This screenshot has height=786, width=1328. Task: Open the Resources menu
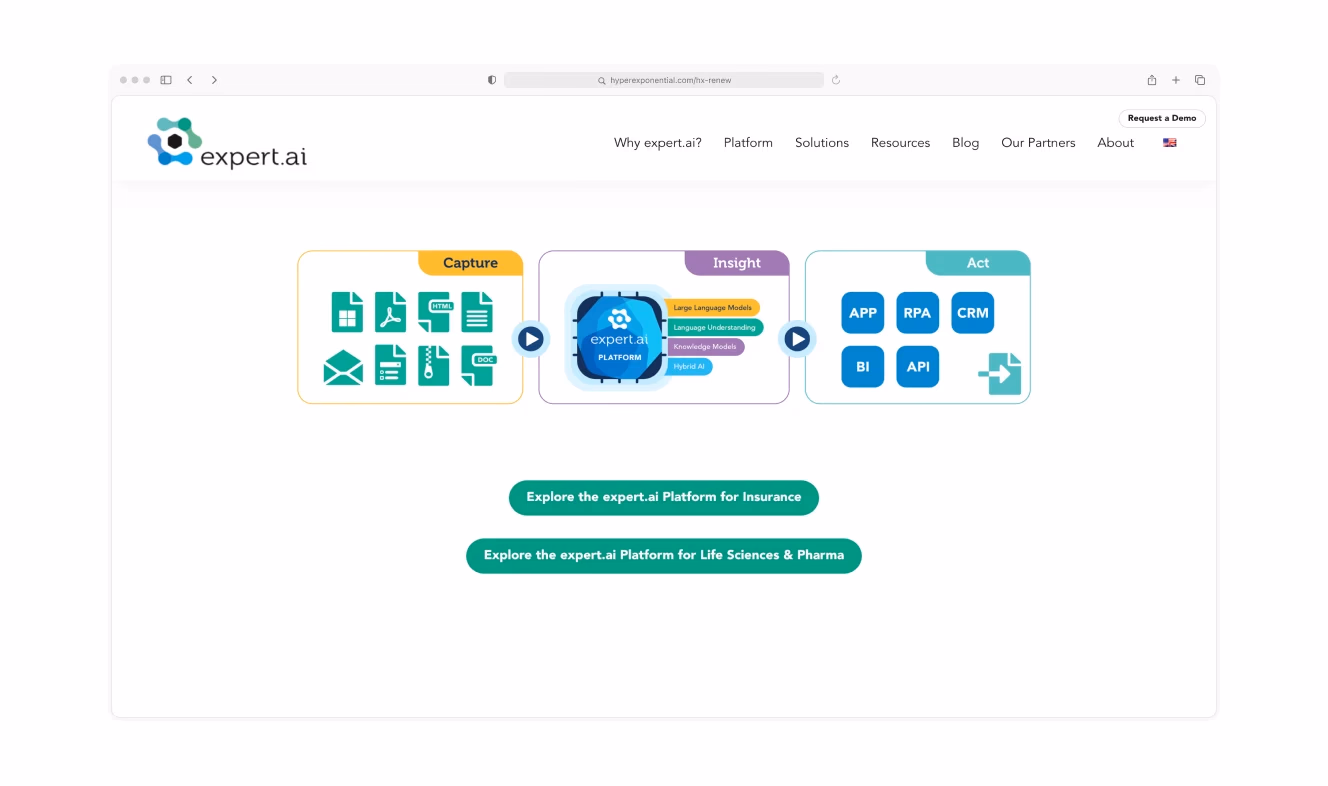pos(900,143)
